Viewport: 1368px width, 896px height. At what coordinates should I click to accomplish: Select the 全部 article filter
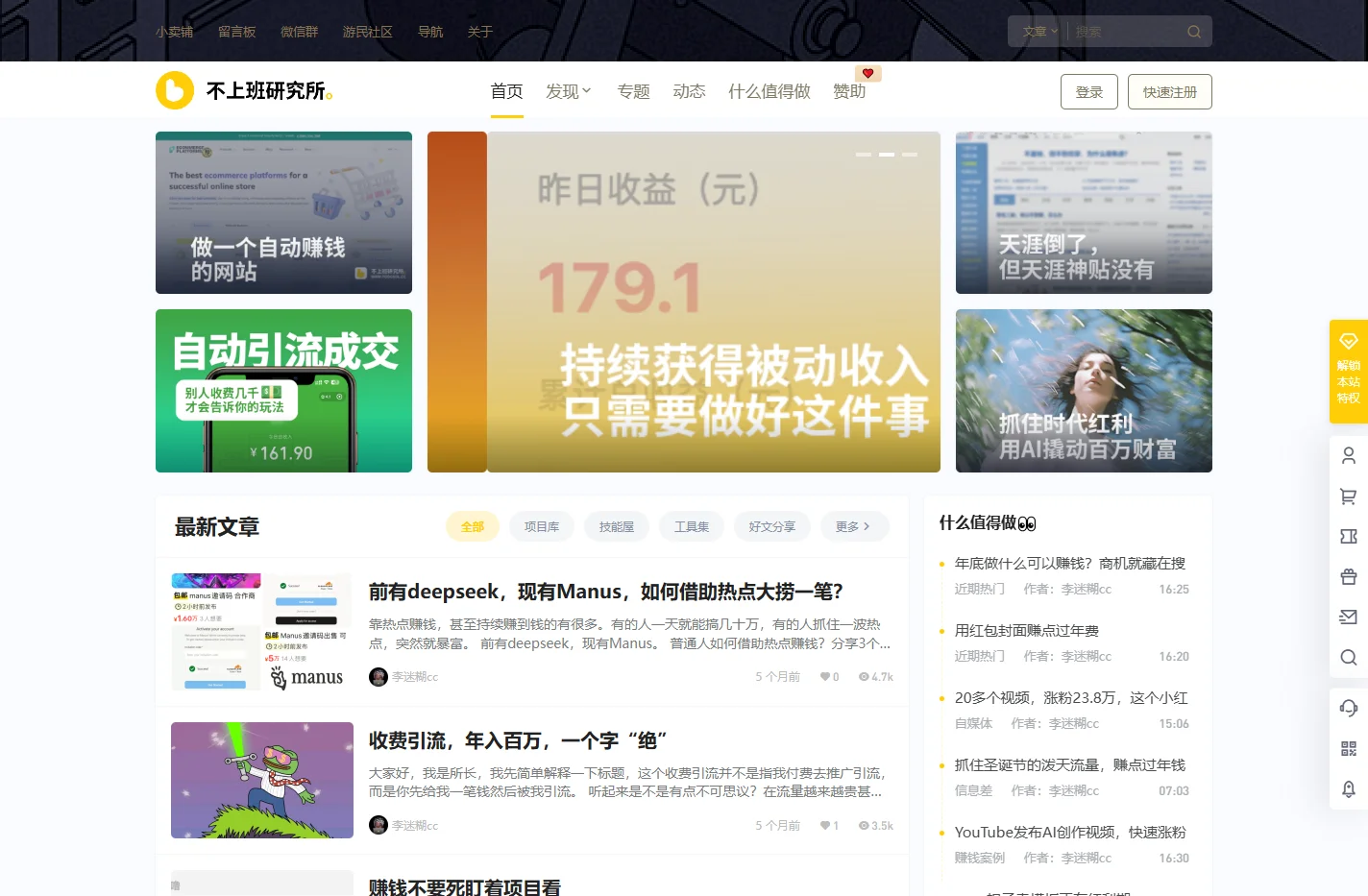click(x=473, y=526)
